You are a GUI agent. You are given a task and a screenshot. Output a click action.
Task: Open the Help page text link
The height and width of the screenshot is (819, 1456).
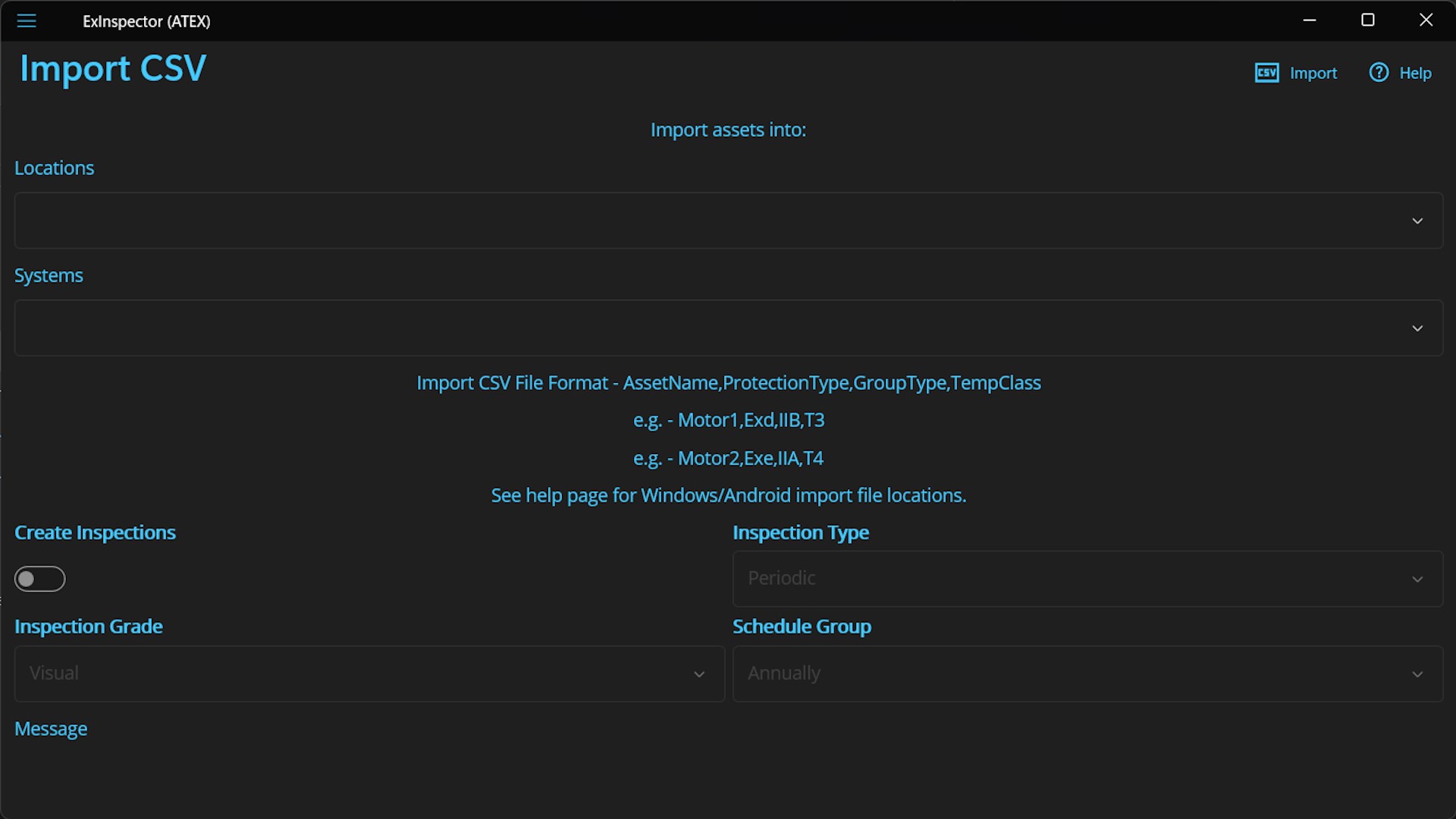[x=1415, y=73]
